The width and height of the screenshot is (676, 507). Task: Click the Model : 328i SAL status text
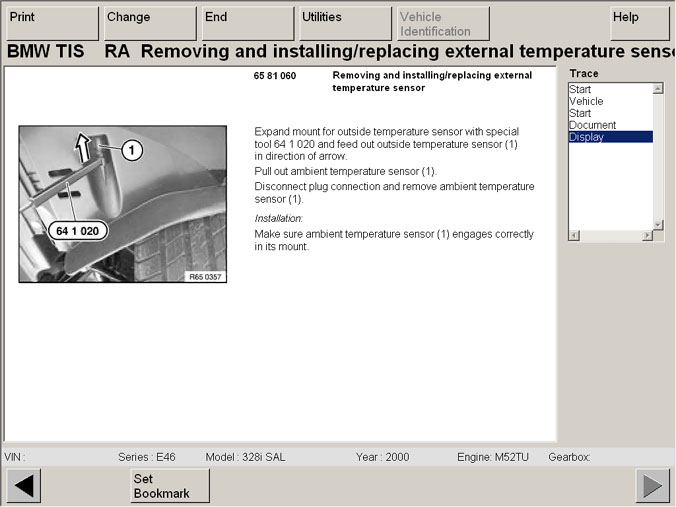point(245,457)
